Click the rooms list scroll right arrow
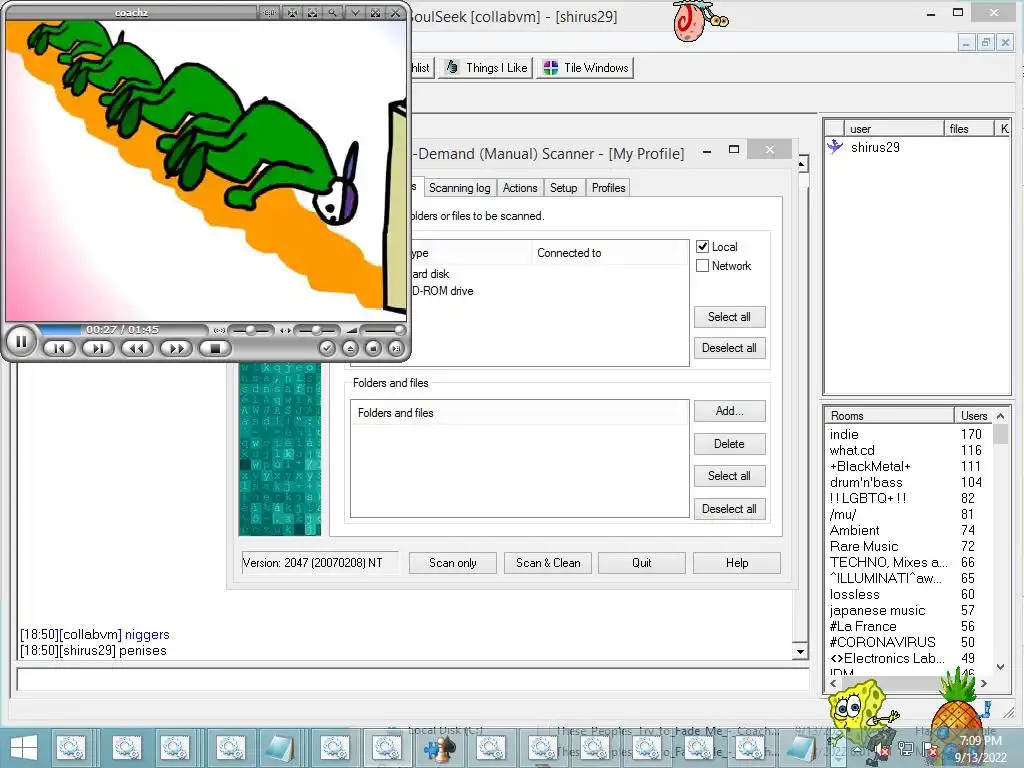Image resolution: width=1024 pixels, height=768 pixels. pos(984,683)
